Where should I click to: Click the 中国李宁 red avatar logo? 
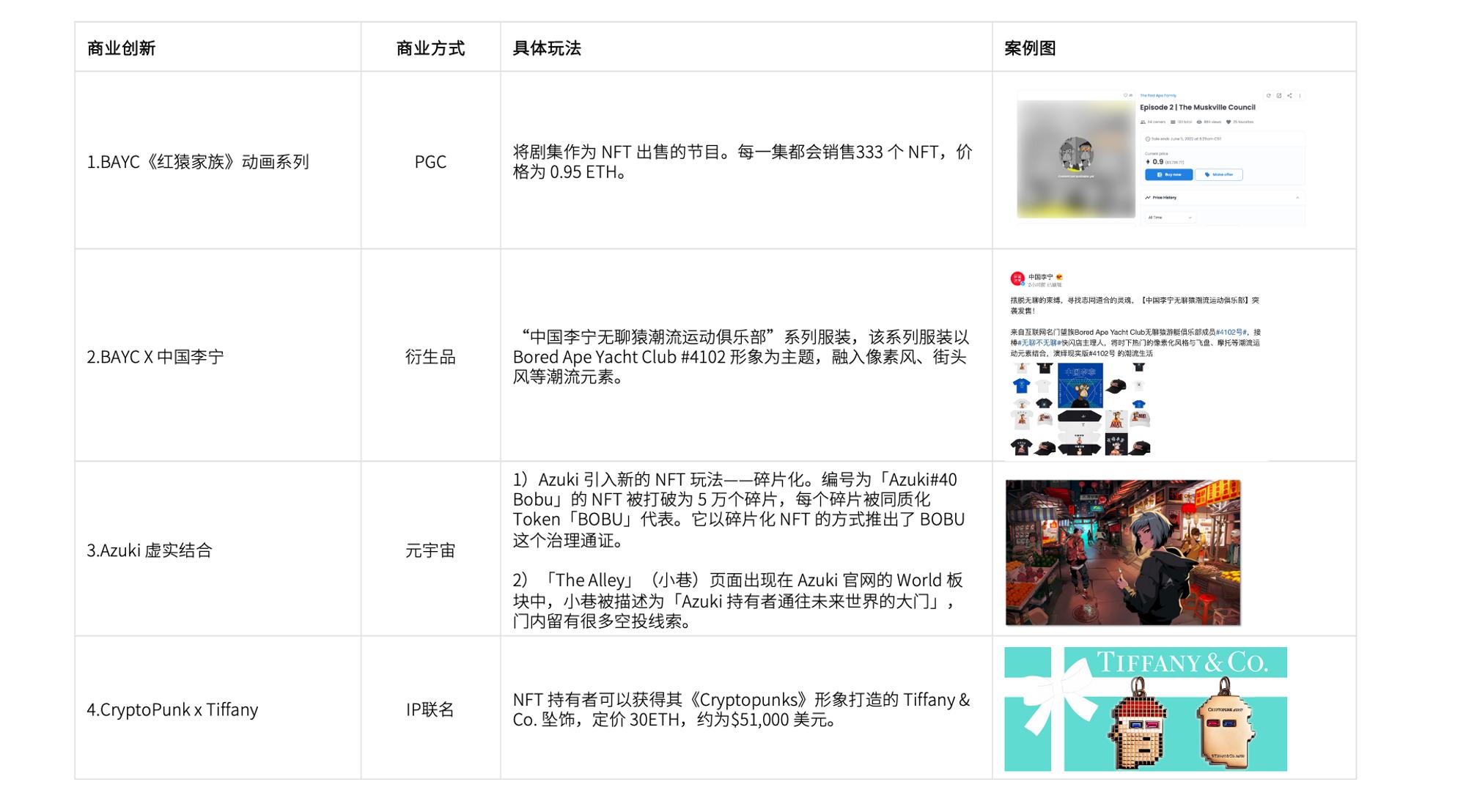coord(1017,278)
